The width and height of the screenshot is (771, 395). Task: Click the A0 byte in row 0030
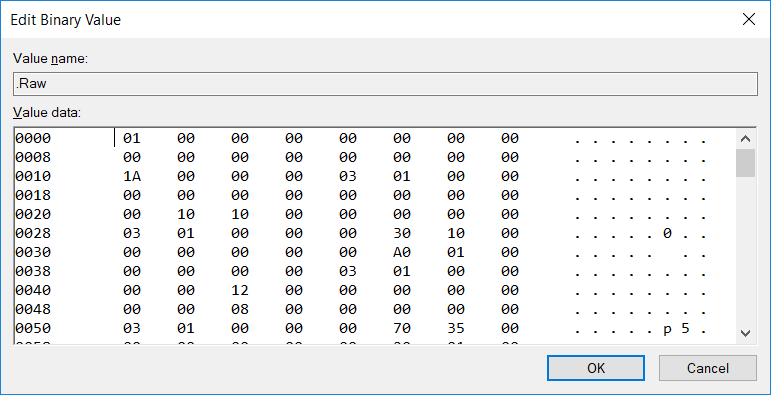402,252
